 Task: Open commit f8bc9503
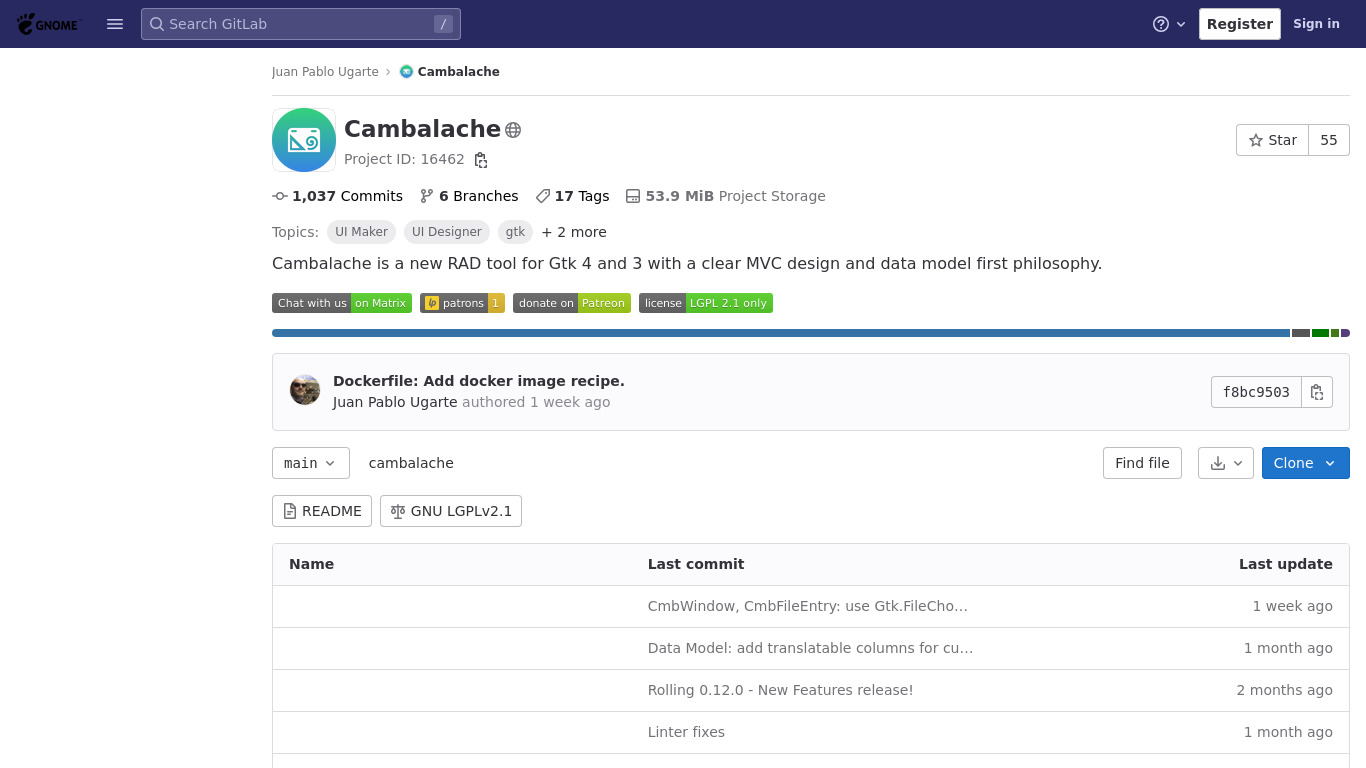pyautogui.click(x=1256, y=392)
